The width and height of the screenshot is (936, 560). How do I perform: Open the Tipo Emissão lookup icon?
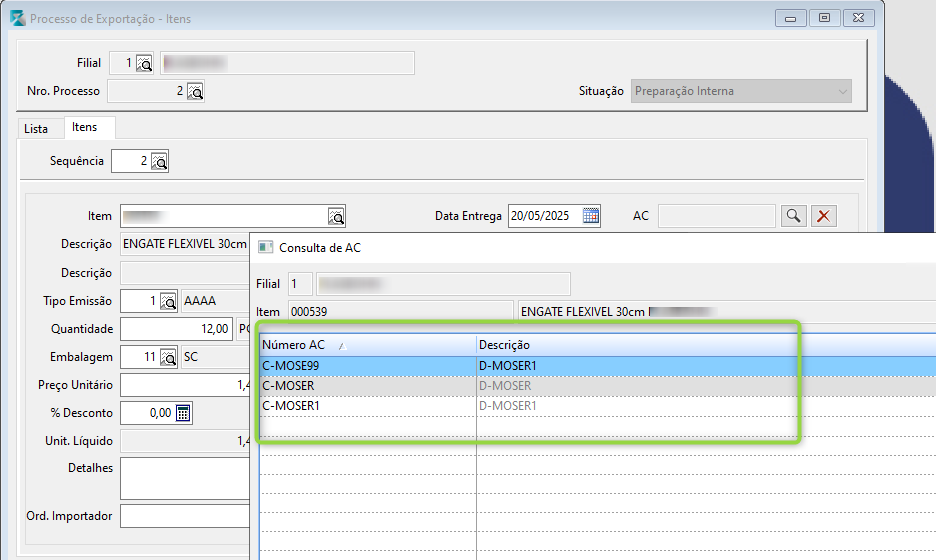[168, 301]
